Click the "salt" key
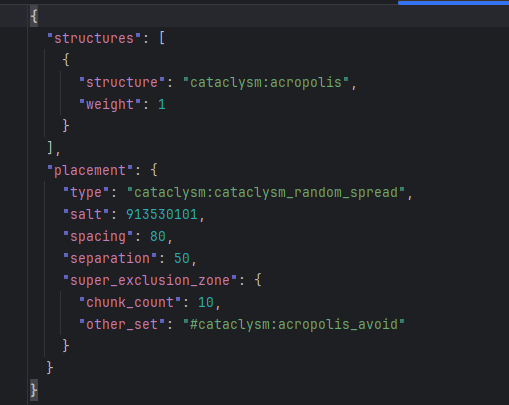Viewport: 509px width, 405px height. click(86, 214)
